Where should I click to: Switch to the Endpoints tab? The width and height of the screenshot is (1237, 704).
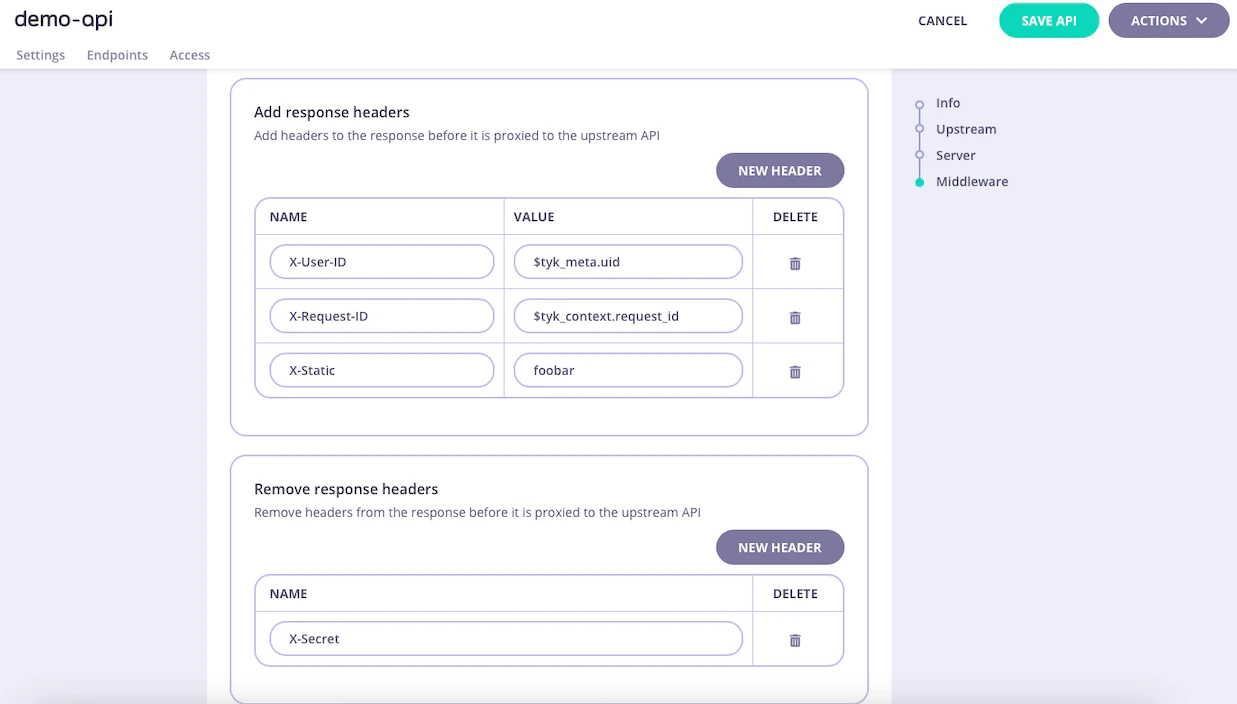[x=117, y=55]
